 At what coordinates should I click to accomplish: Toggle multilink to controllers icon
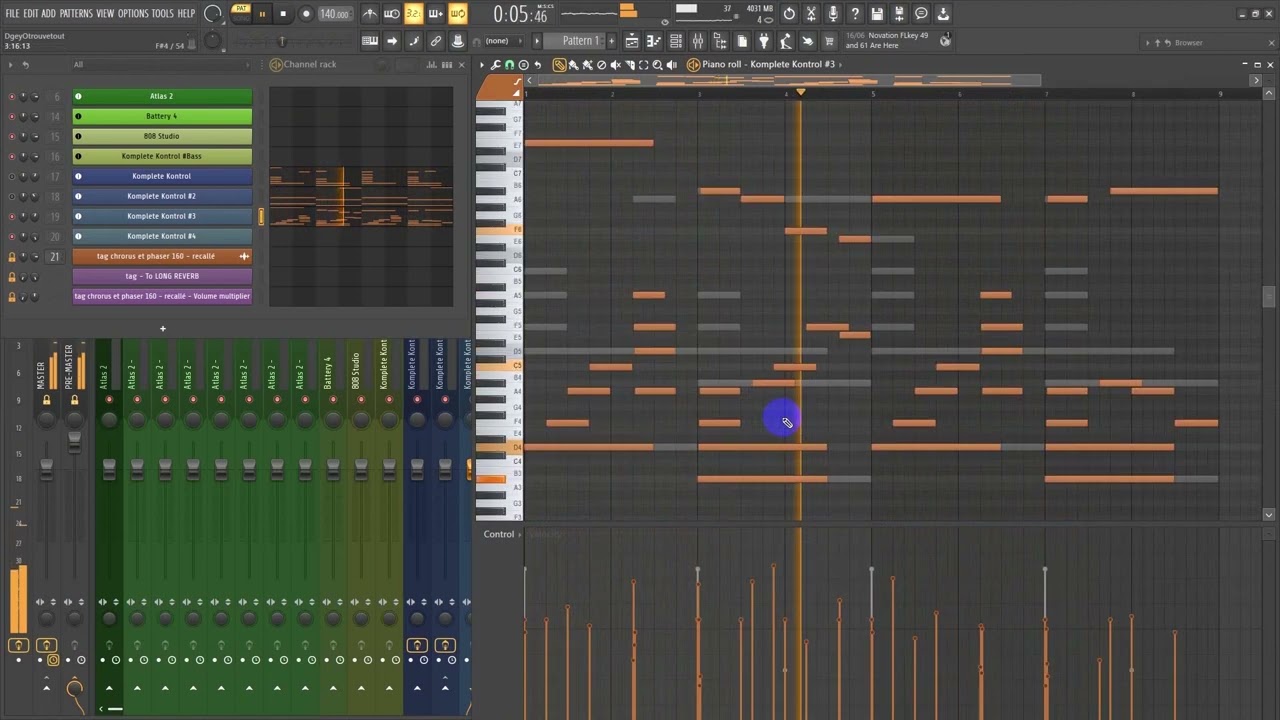436,41
